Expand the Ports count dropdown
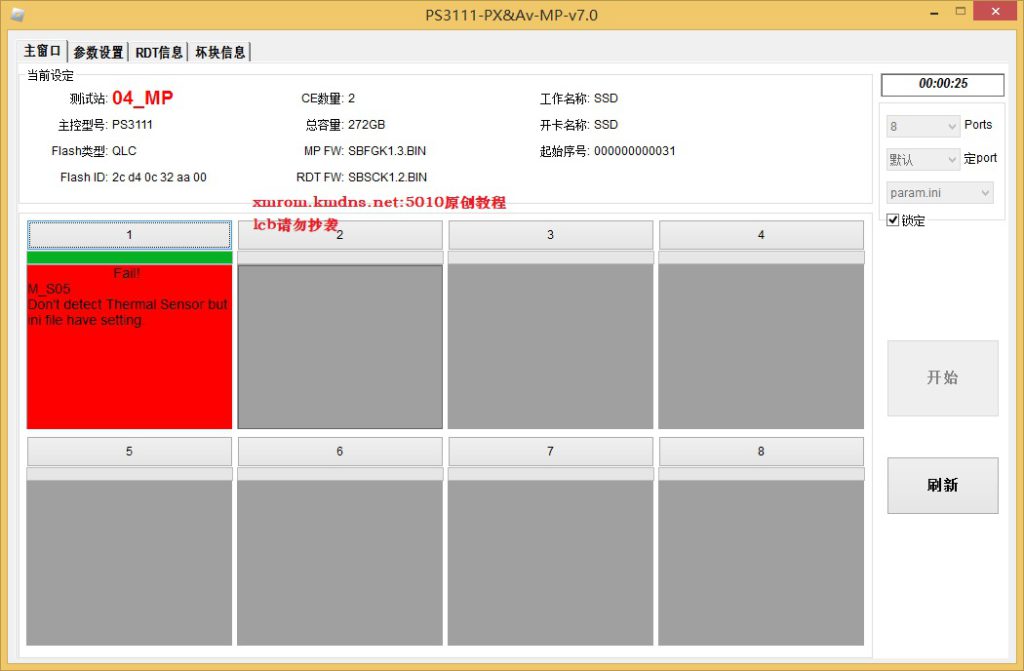 pos(922,126)
